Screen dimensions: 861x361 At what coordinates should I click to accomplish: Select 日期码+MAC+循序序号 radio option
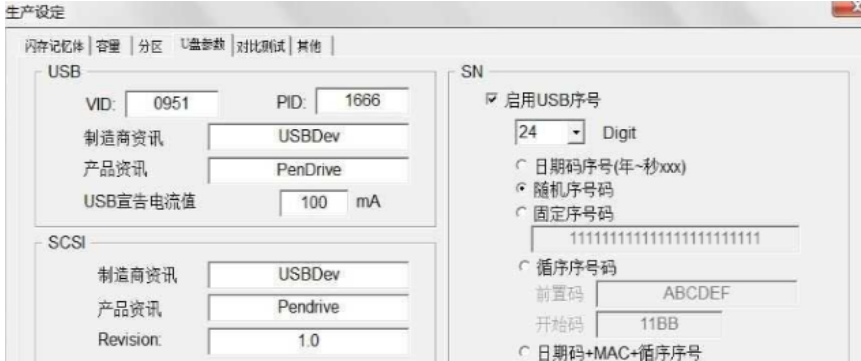[x=523, y=352]
